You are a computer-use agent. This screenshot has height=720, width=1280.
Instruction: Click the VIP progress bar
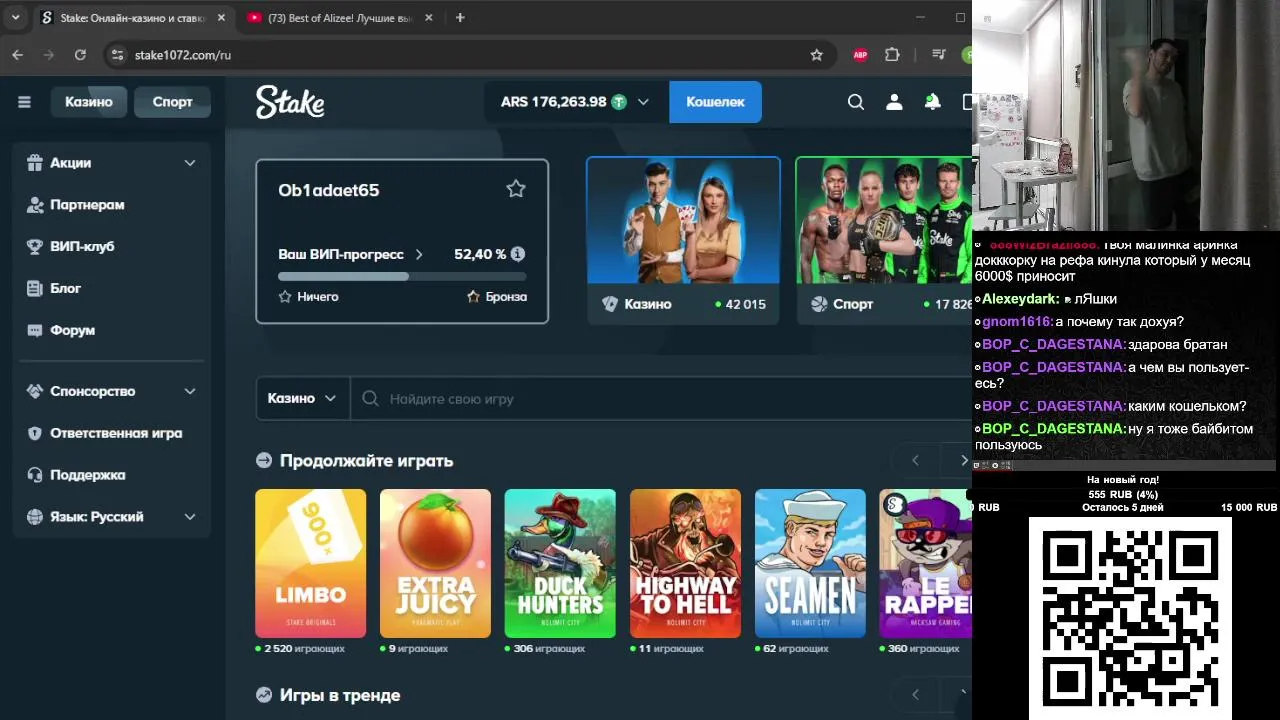coord(402,276)
